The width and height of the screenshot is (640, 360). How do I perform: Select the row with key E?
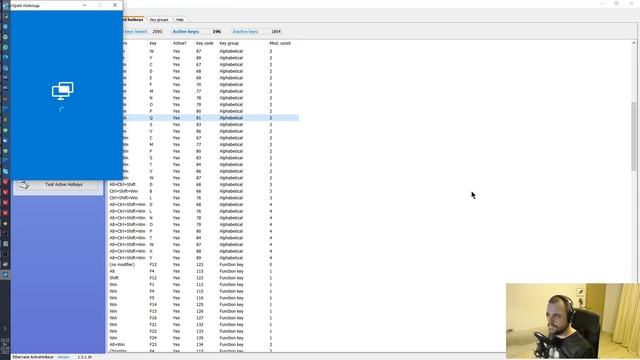211,78
